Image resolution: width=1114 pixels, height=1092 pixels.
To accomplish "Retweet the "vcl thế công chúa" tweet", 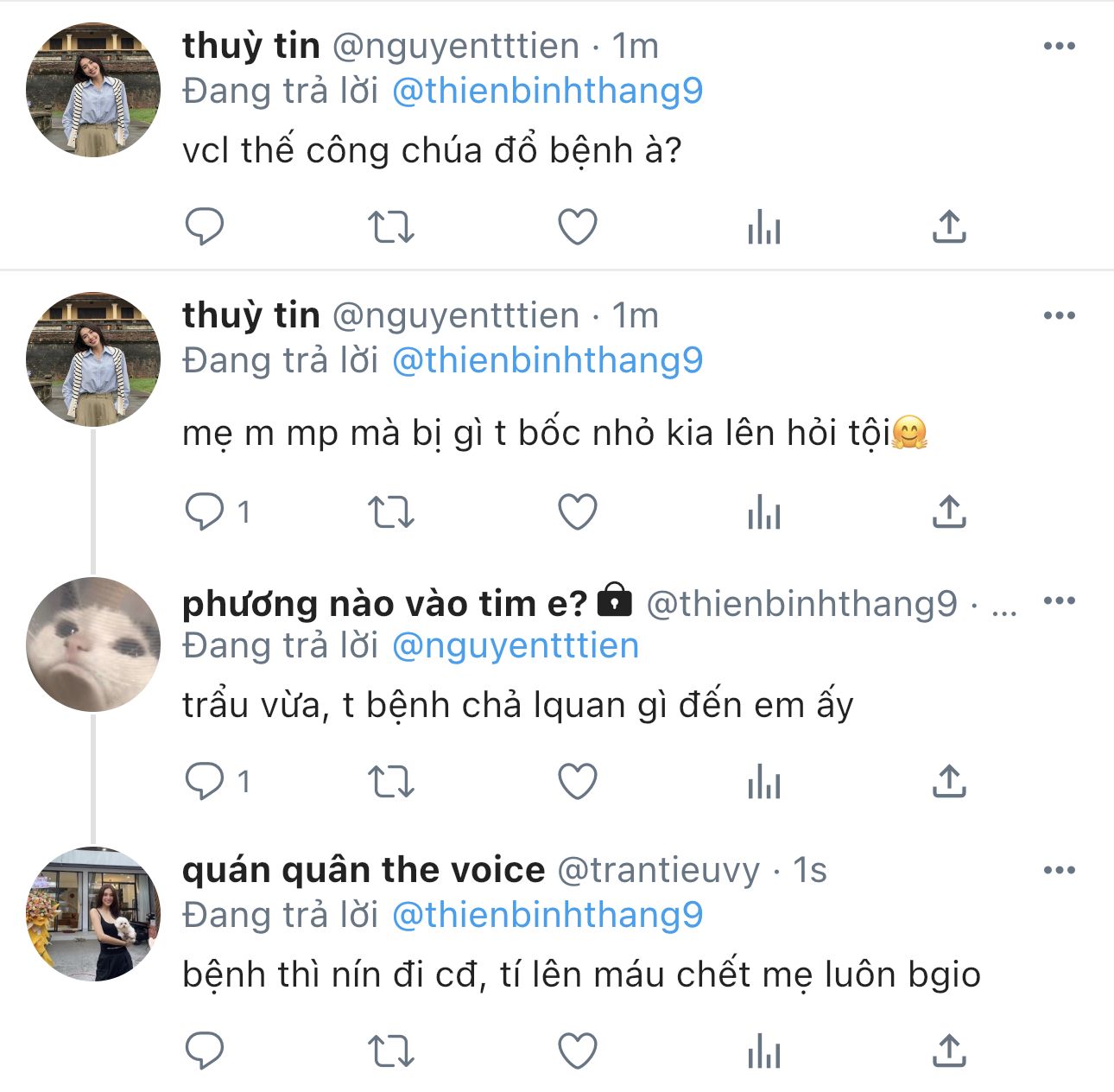I will (x=391, y=227).
